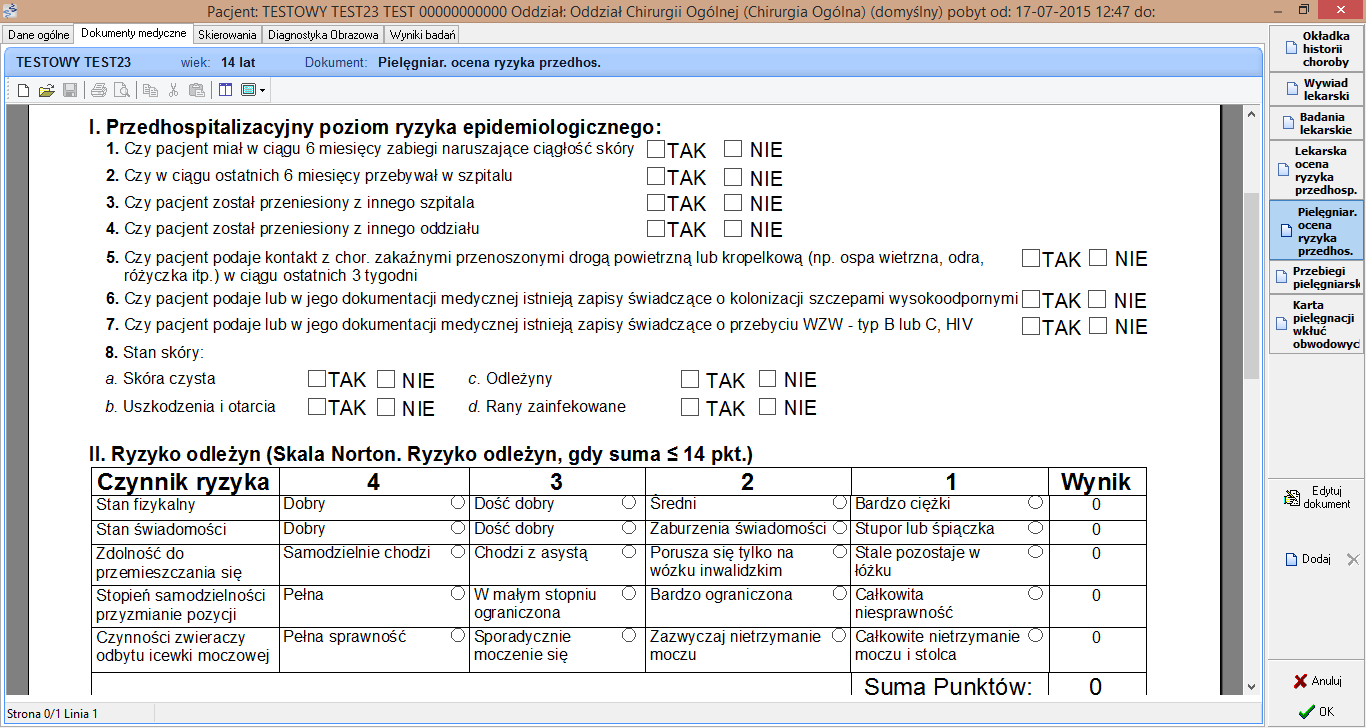
Task: Click the Dodaj button
Action: coord(1309,560)
